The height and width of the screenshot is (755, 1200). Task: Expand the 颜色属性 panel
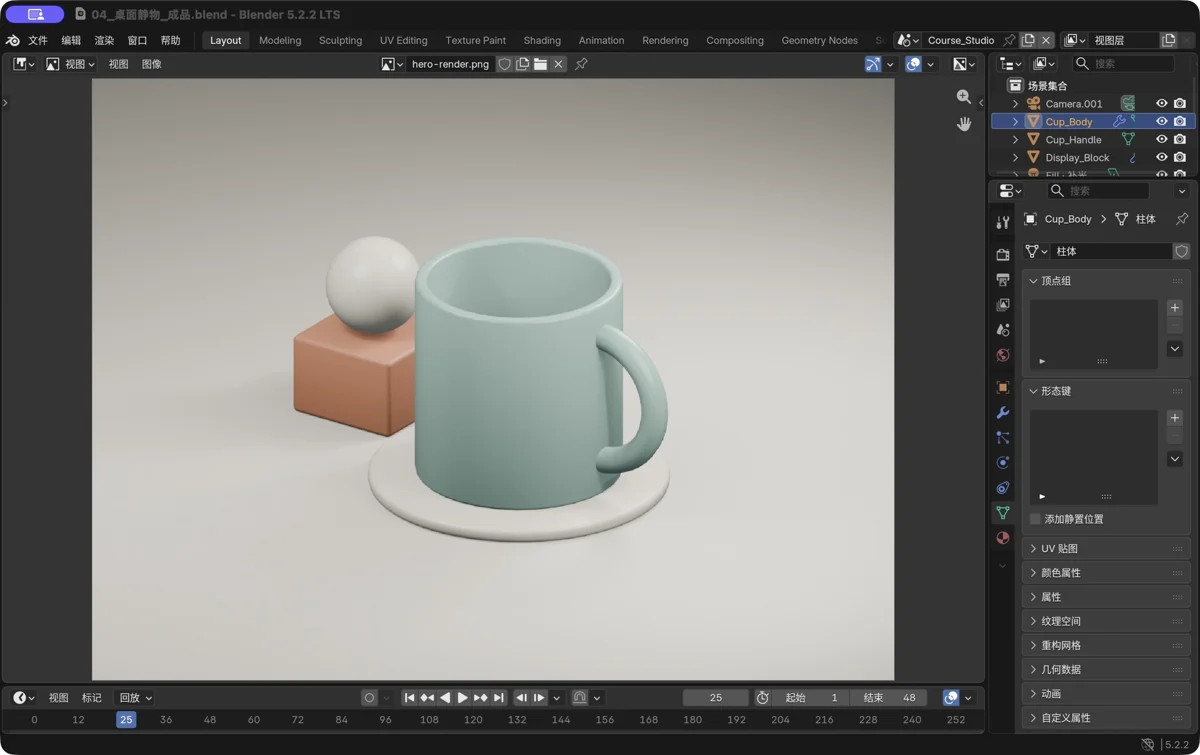click(x=1106, y=573)
